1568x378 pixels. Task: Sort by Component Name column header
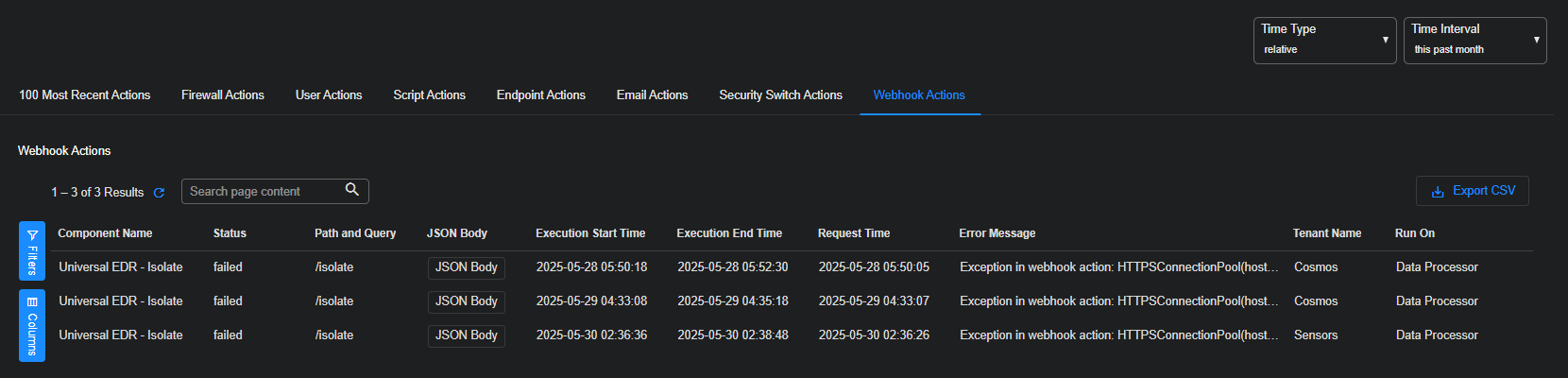(105, 233)
